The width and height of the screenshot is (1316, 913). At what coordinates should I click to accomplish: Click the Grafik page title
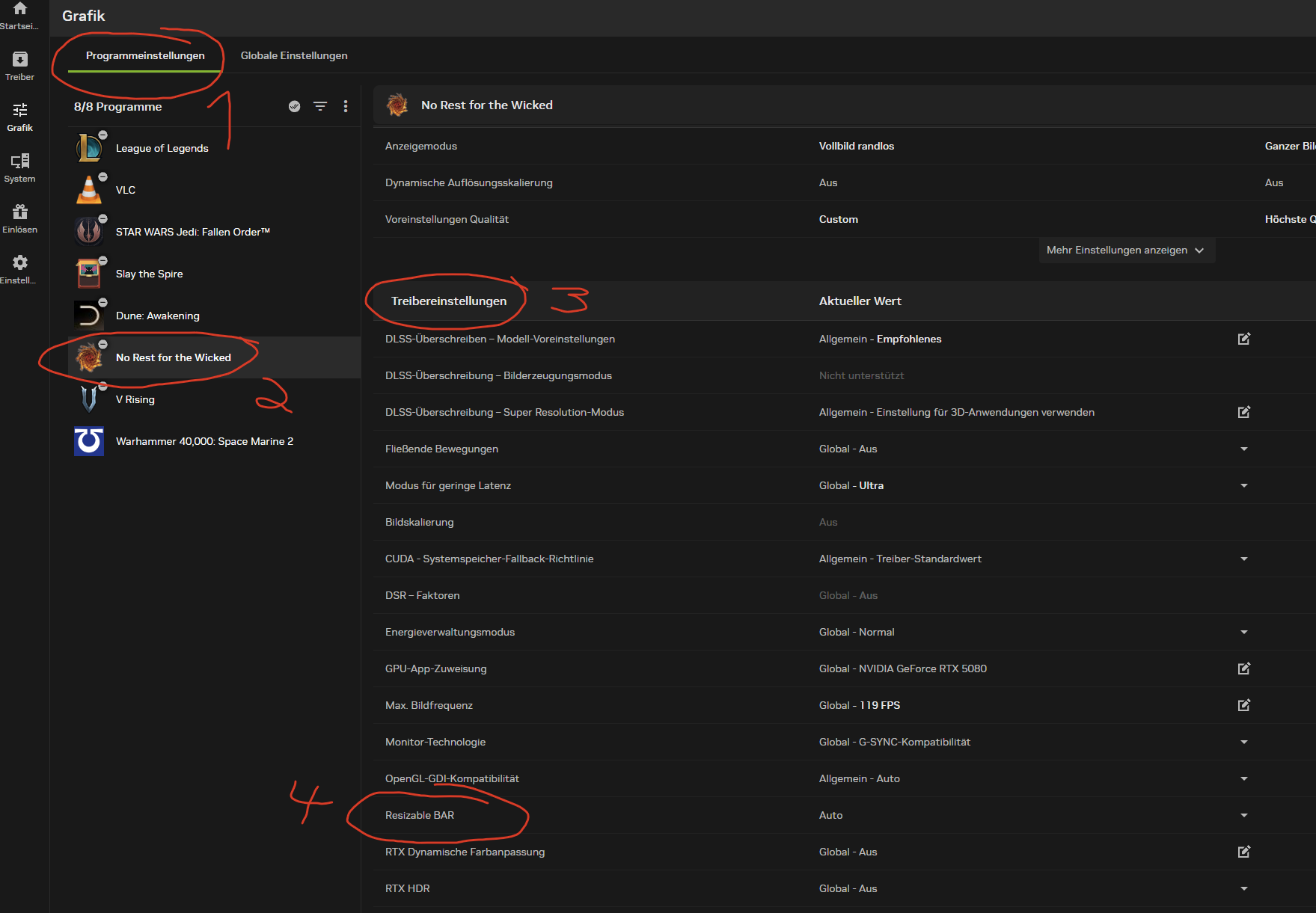point(84,16)
